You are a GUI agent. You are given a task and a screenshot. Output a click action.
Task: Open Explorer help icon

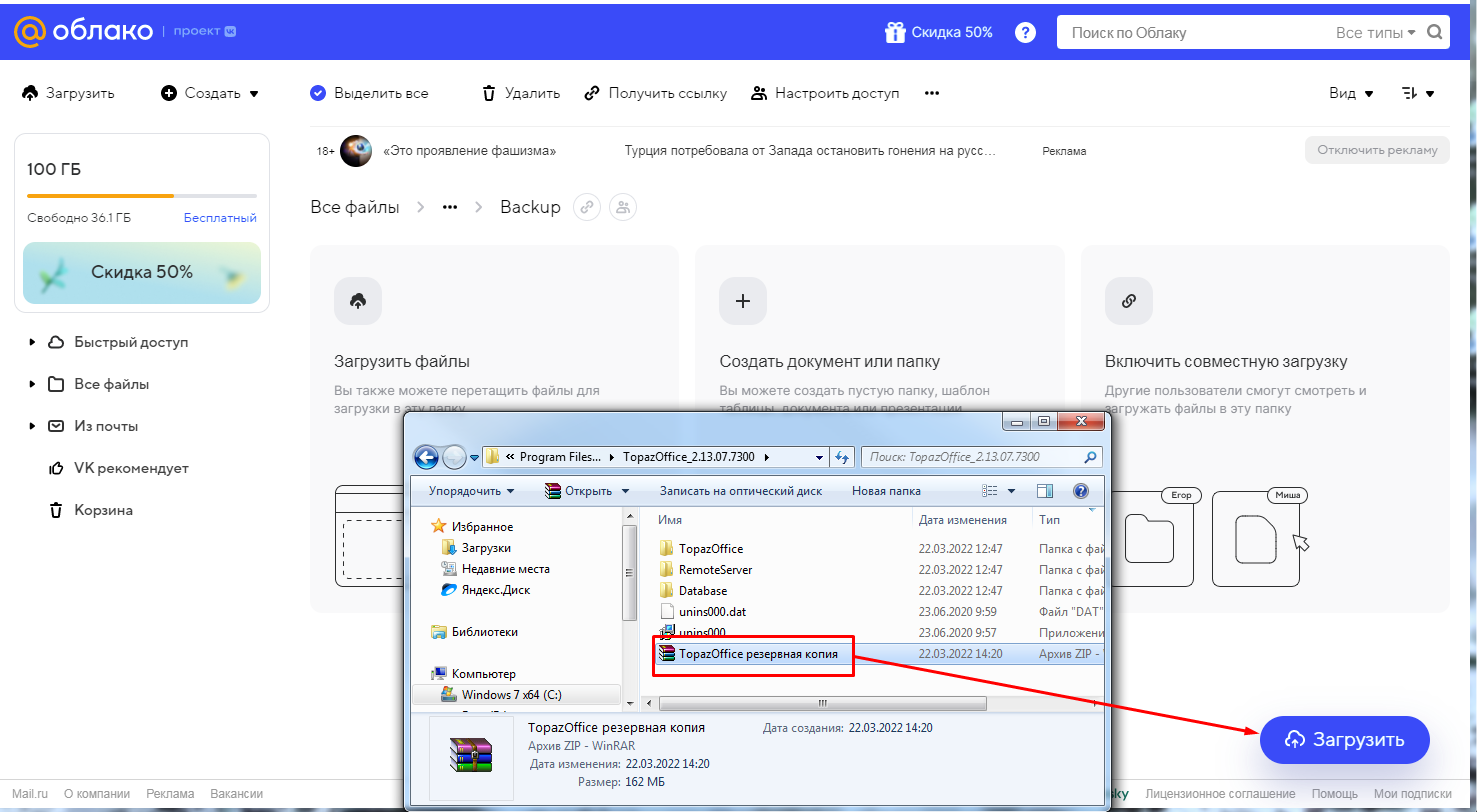tap(1080, 491)
